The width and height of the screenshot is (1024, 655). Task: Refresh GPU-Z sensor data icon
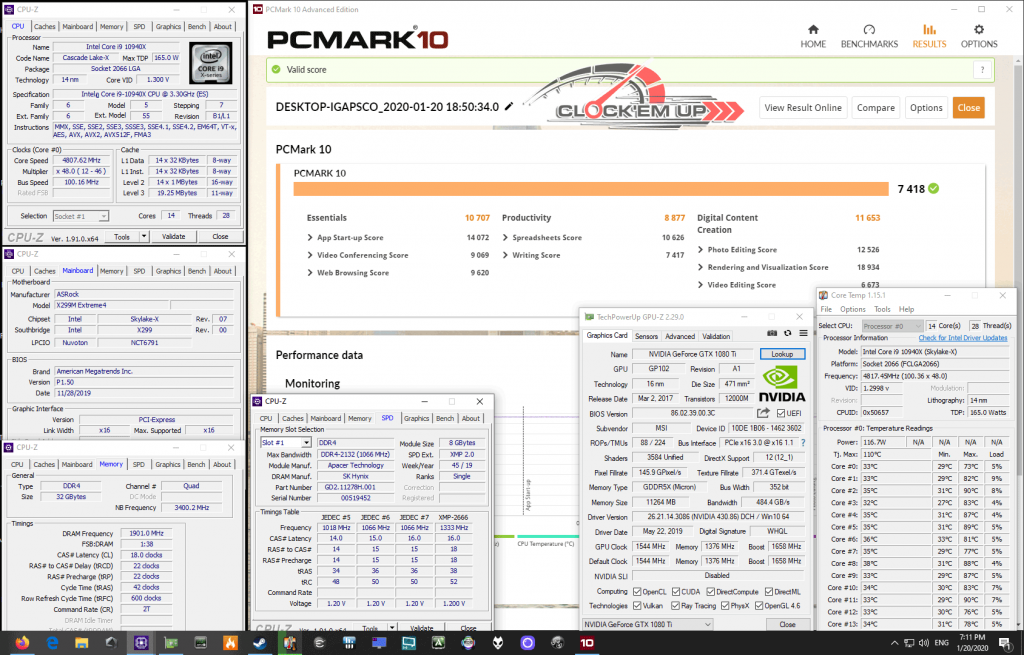pyautogui.click(x=788, y=333)
